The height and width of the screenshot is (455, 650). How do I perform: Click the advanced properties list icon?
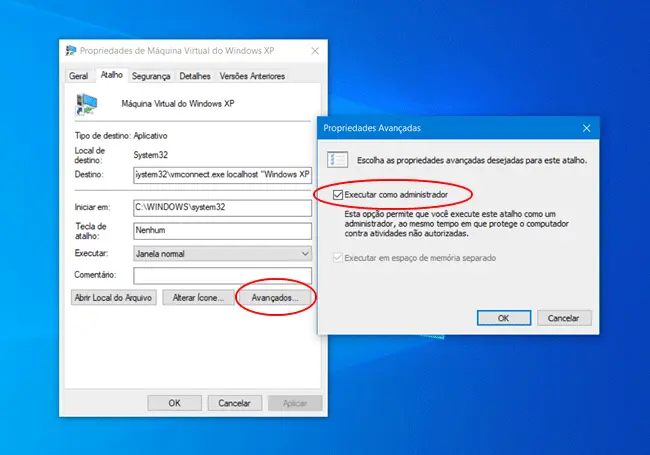point(338,159)
